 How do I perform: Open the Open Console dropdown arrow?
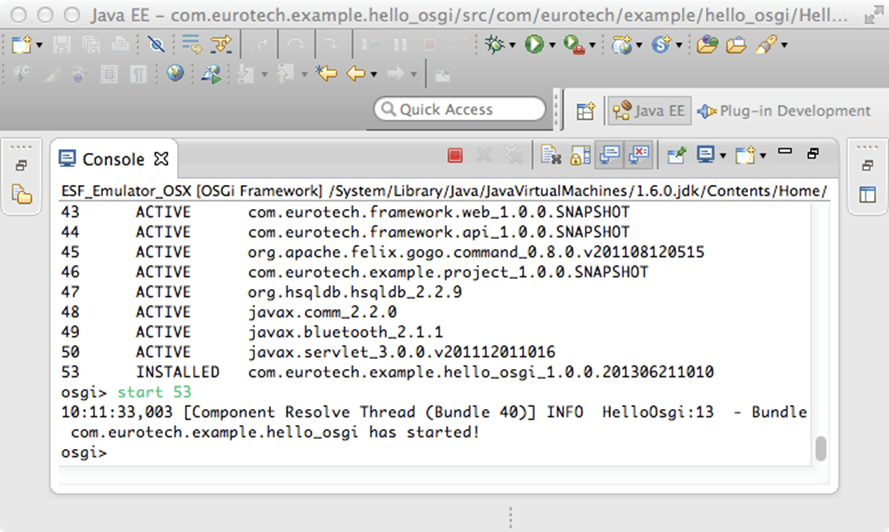point(763,155)
